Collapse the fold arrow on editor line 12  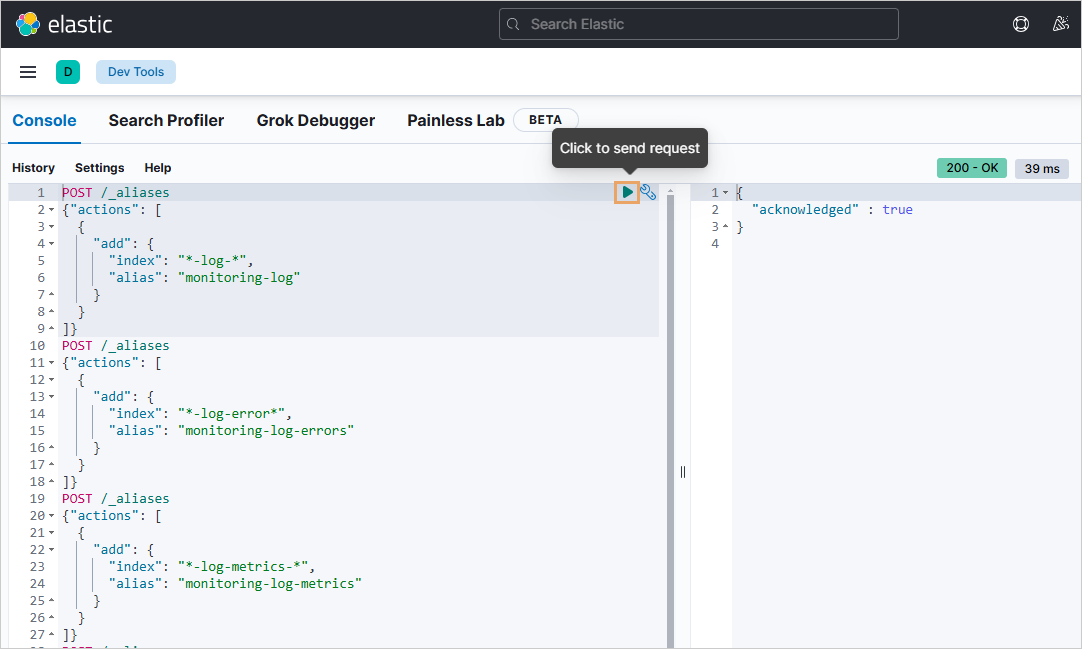(52, 380)
